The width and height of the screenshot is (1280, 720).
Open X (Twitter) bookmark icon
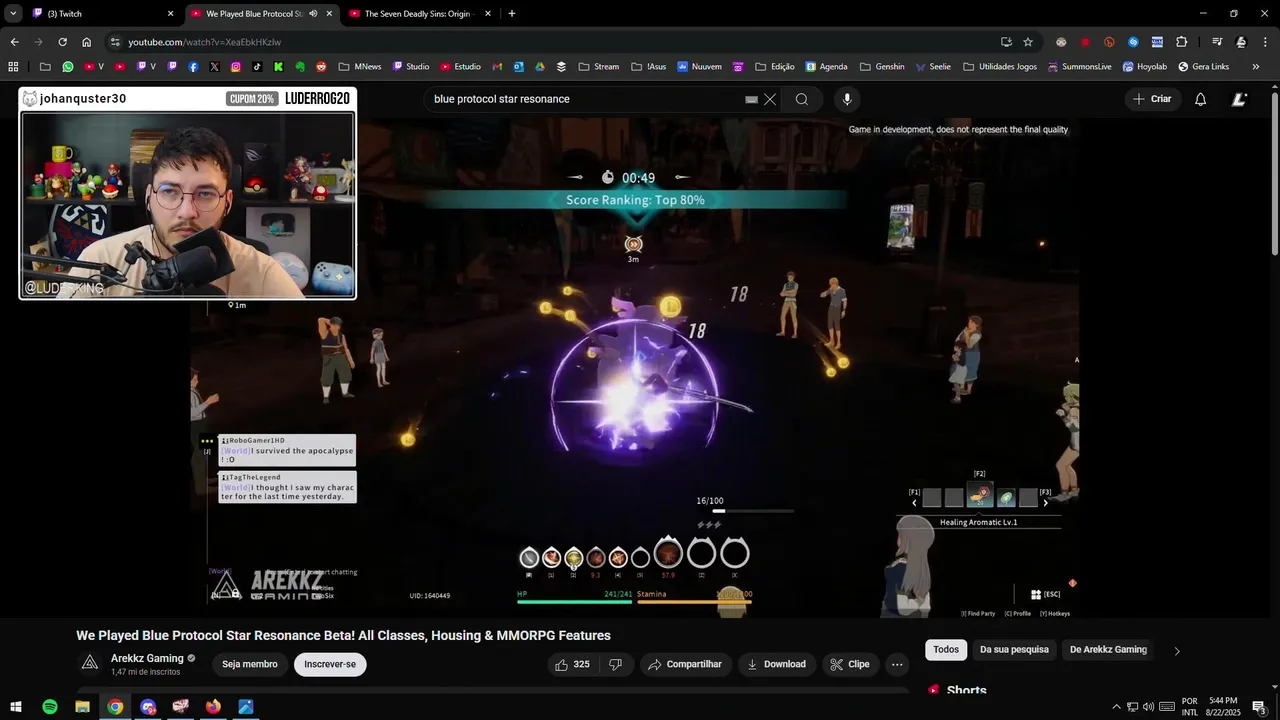[x=215, y=67]
